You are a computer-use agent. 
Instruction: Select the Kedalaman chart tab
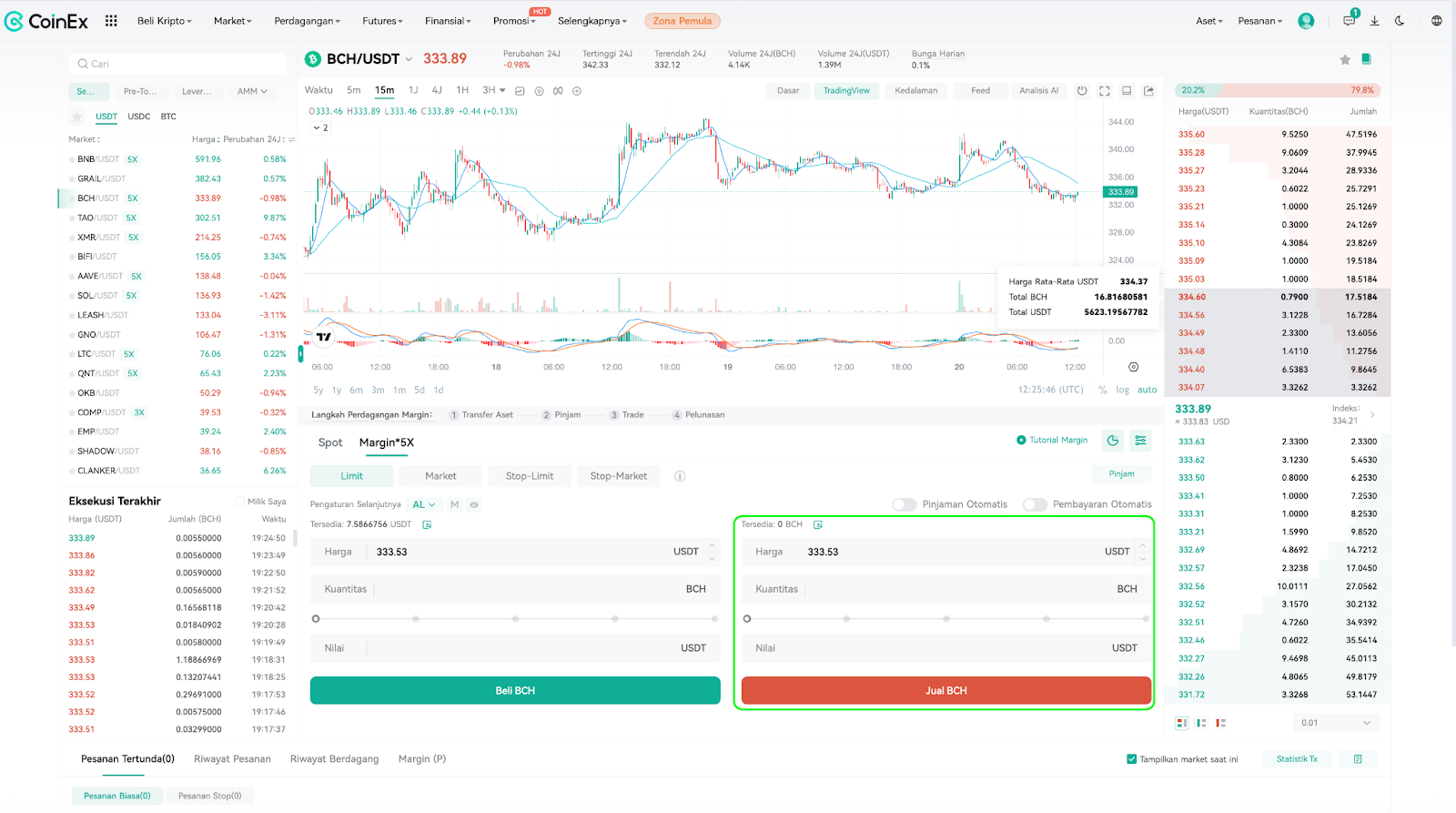pyautogui.click(x=915, y=91)
